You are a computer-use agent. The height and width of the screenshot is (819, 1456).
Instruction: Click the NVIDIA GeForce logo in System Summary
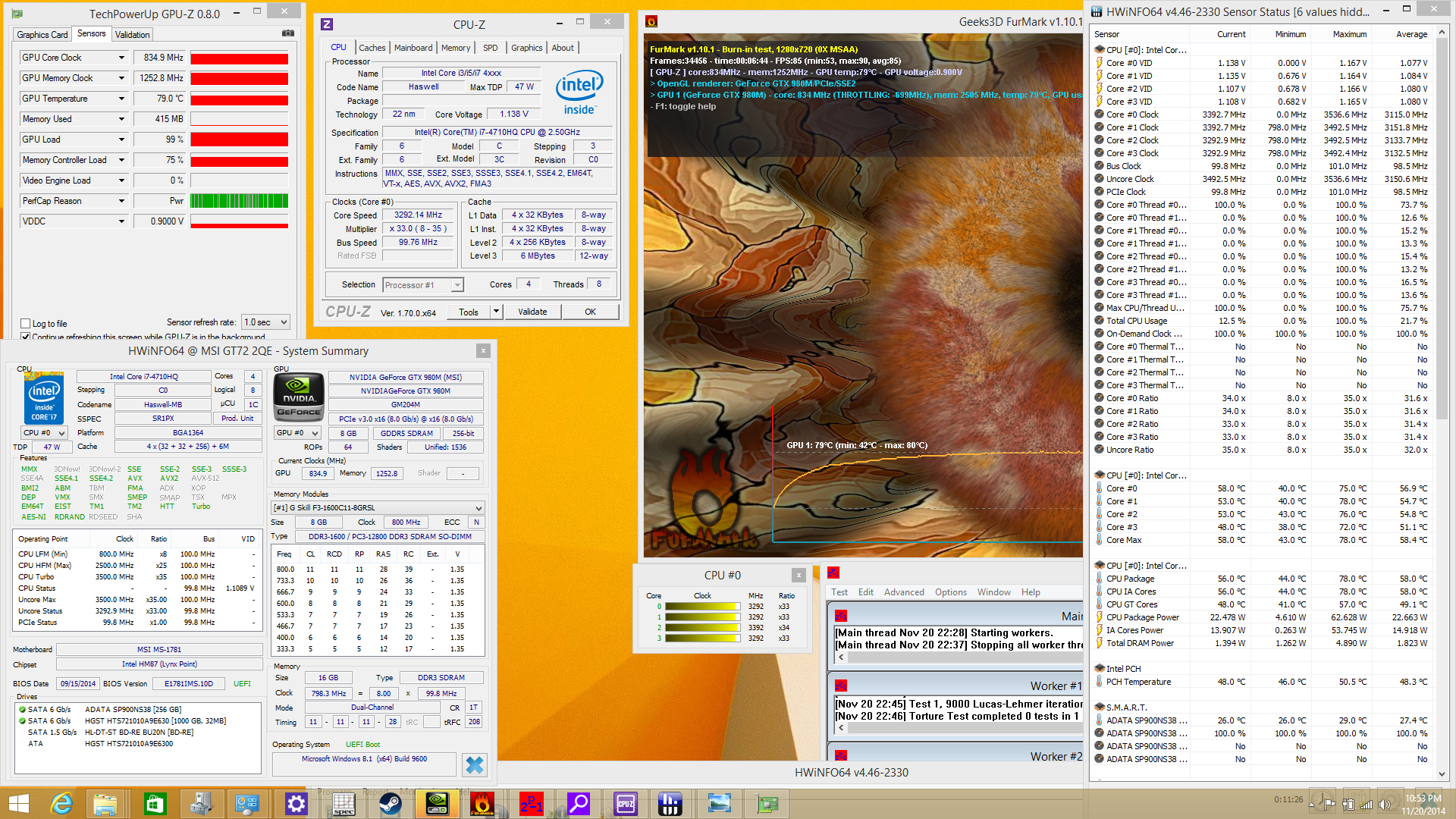tap(299, 396)
